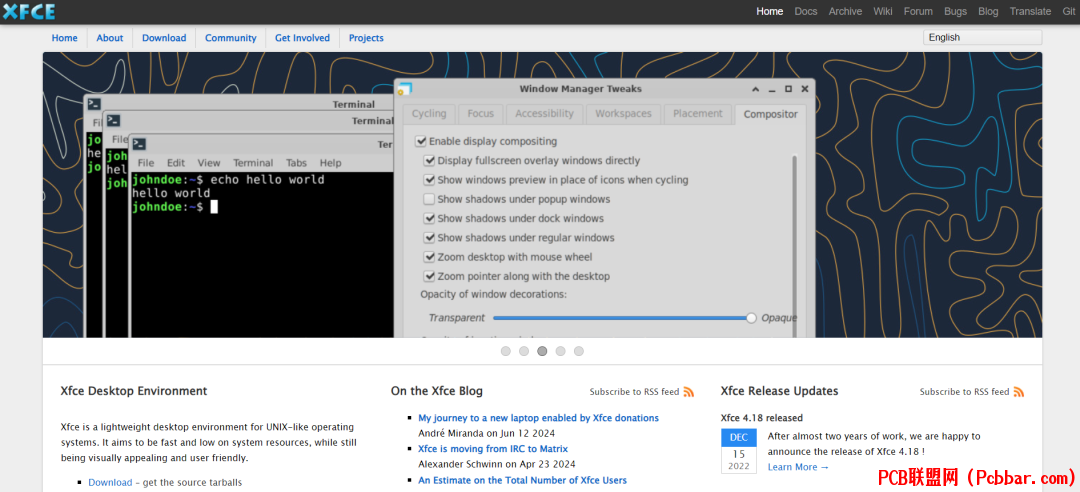Open the Terminal window's Tabs menu
The image size is (1080, 492).
click(x=296, y=163)
